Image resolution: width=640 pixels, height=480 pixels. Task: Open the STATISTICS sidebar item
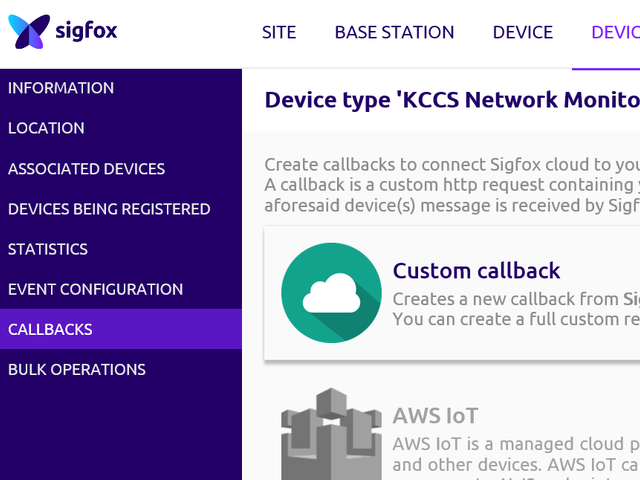coord(48,249)
